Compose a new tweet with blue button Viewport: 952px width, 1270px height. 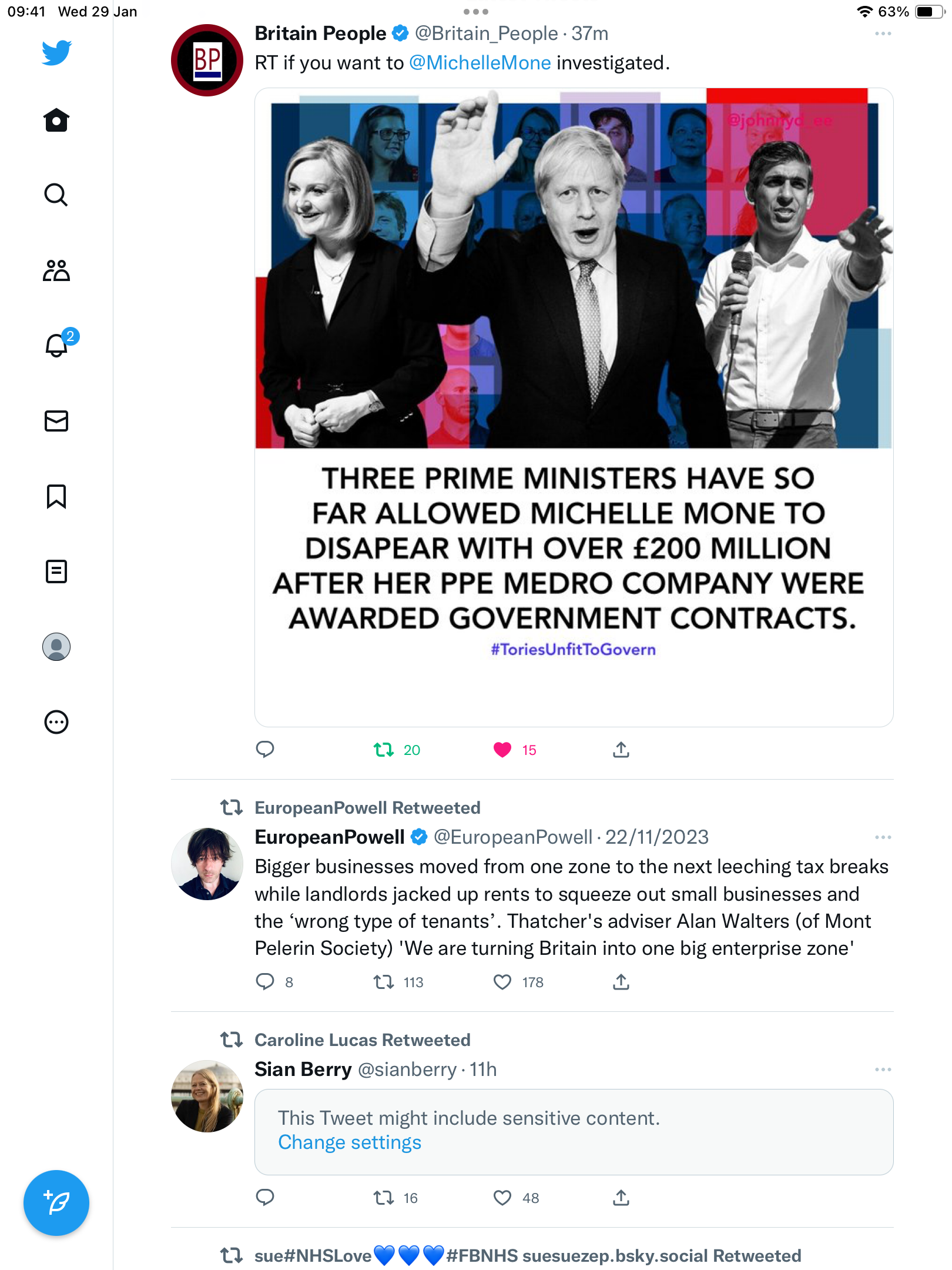(56, 1203)
